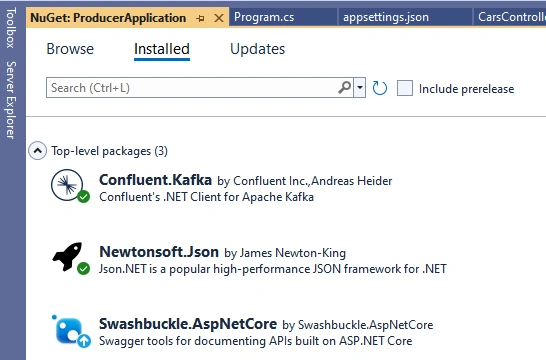546x360 pixels.
Task: Open the search history dropdown arrow
Action: coord(360,88)
